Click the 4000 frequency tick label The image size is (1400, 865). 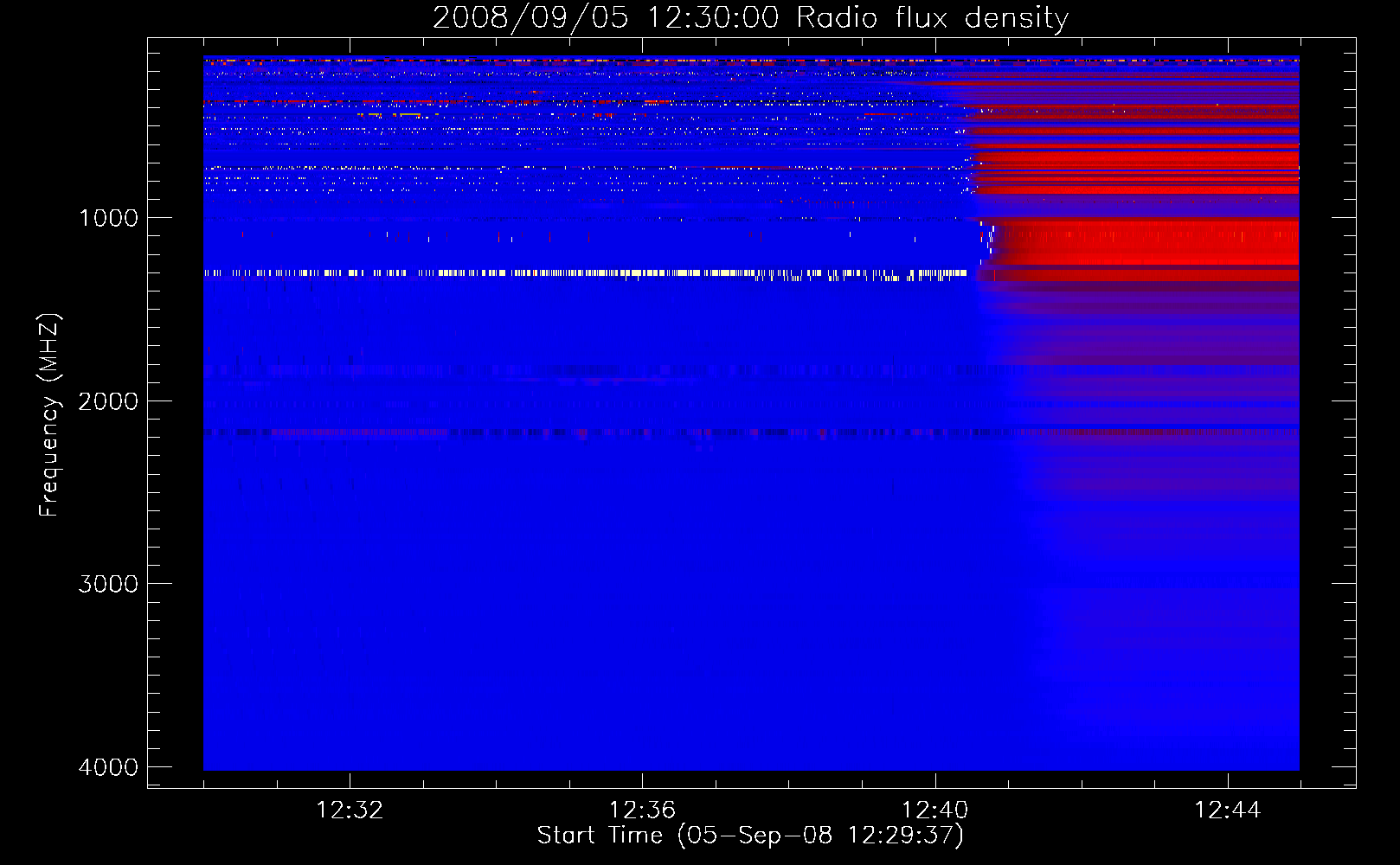tap(108, 767)
